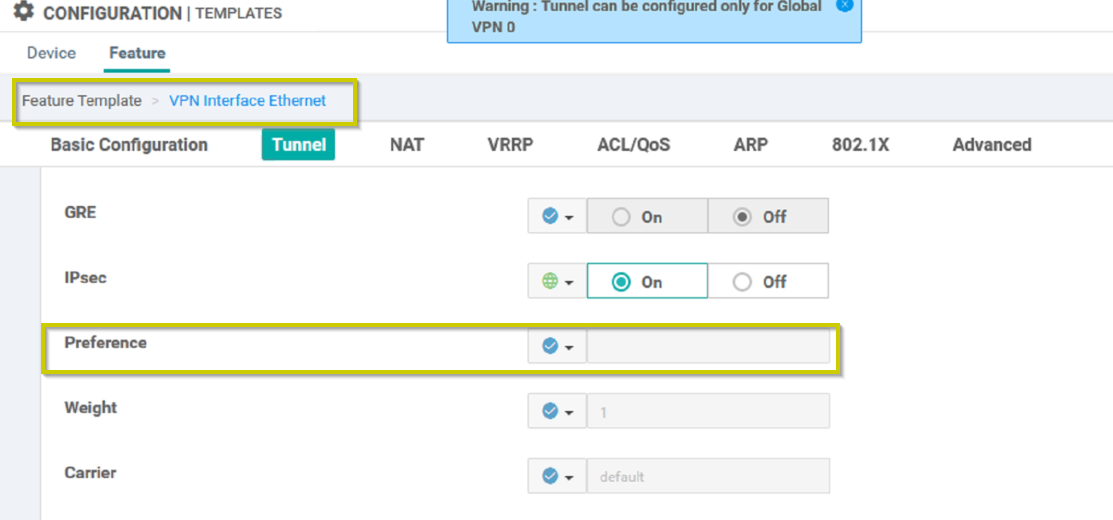1113x520 pixels.
Task: Click the Carrier default value field
Action: pyautogui.click(x=708, y=476)
